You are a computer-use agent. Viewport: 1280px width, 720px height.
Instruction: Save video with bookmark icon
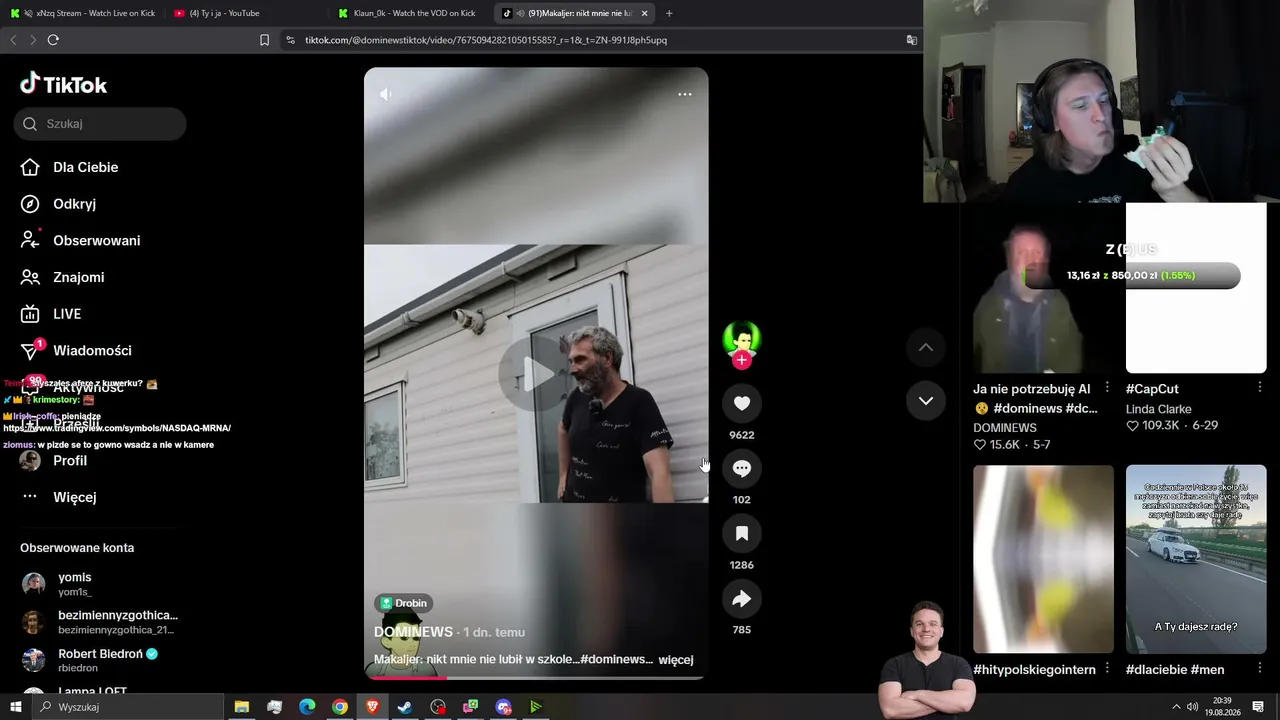pos(742,533)
